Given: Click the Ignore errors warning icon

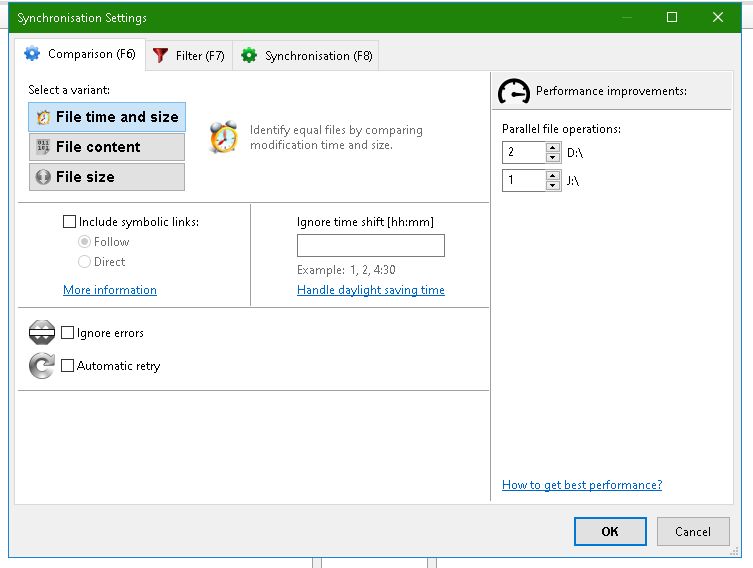Looking at the screenshot, I should click(x=42, y=332).
